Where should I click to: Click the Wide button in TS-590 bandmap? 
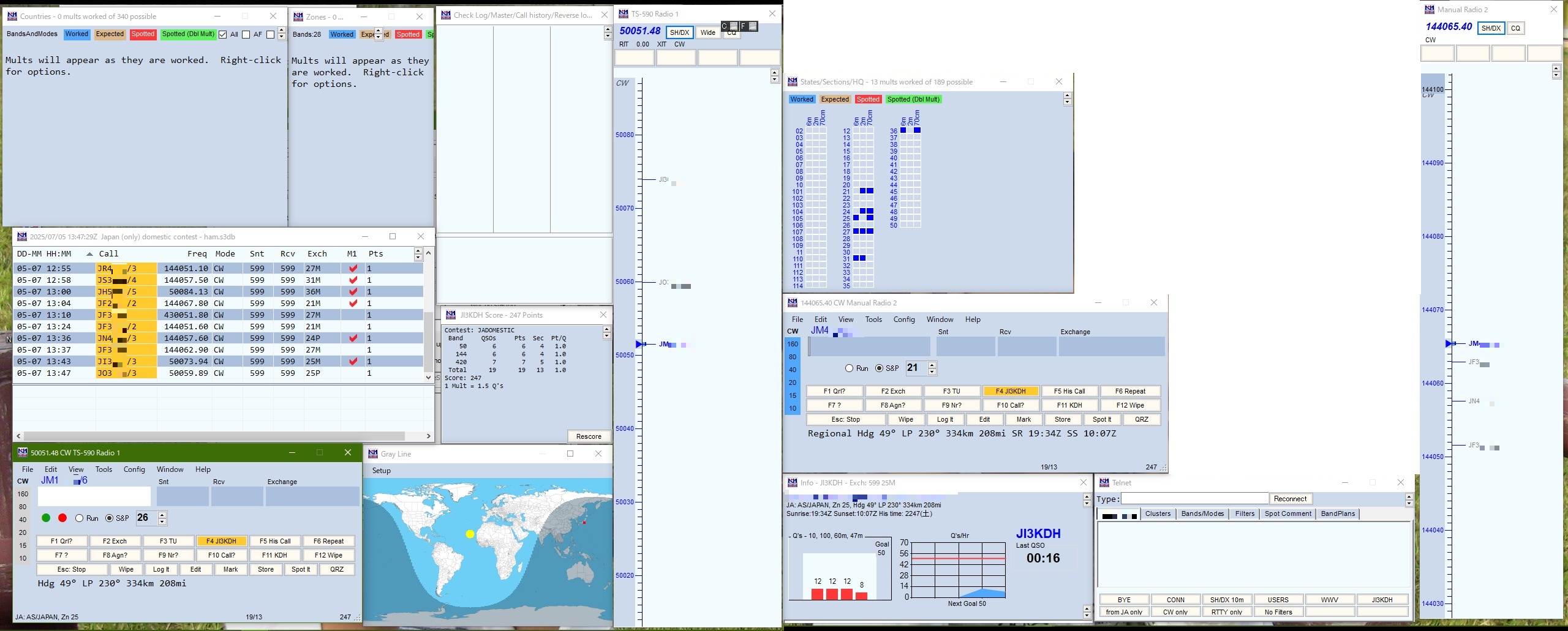(707, 32)
